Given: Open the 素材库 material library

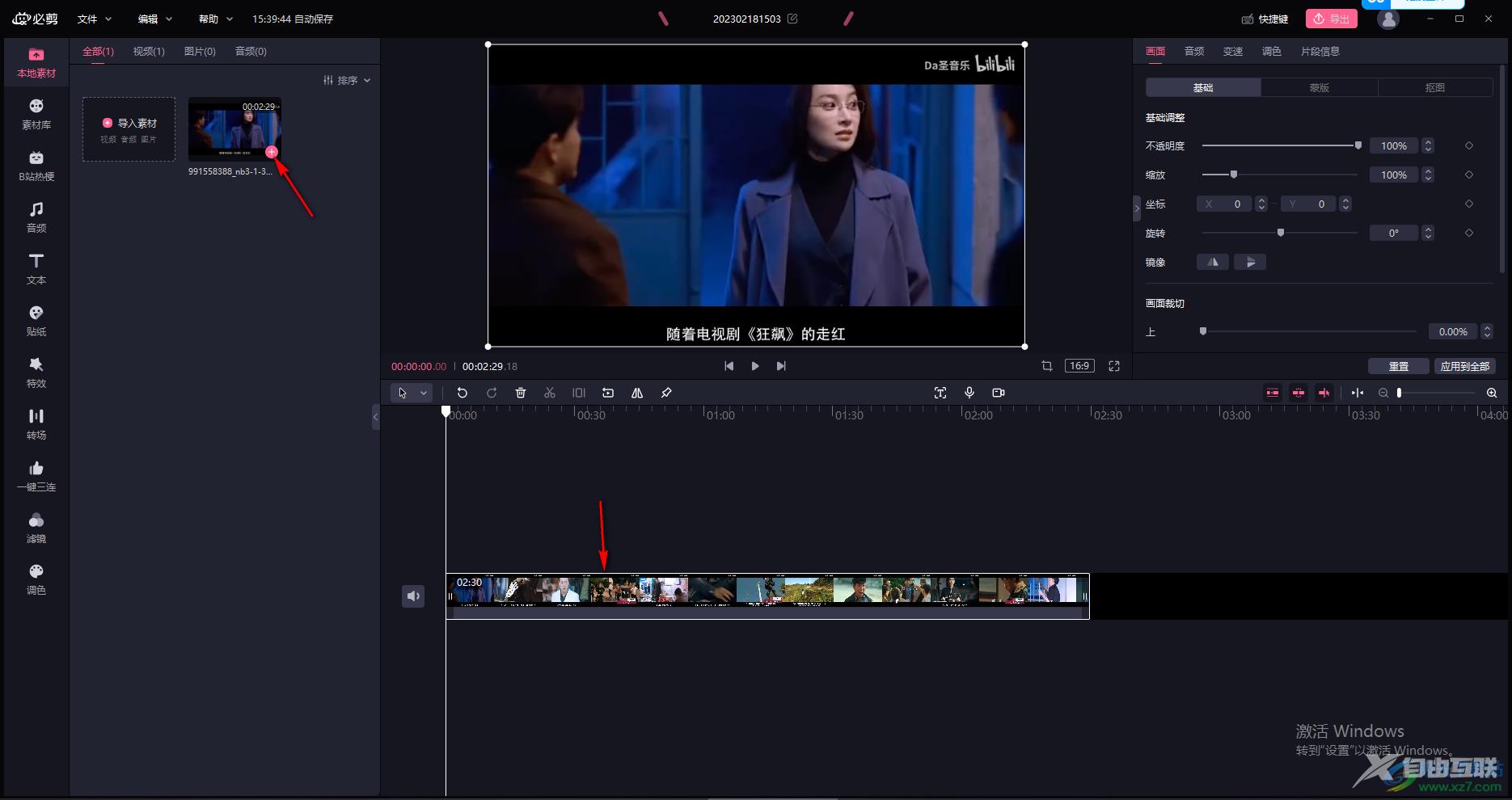Looking at the screenshot, I should click(36, 114).
